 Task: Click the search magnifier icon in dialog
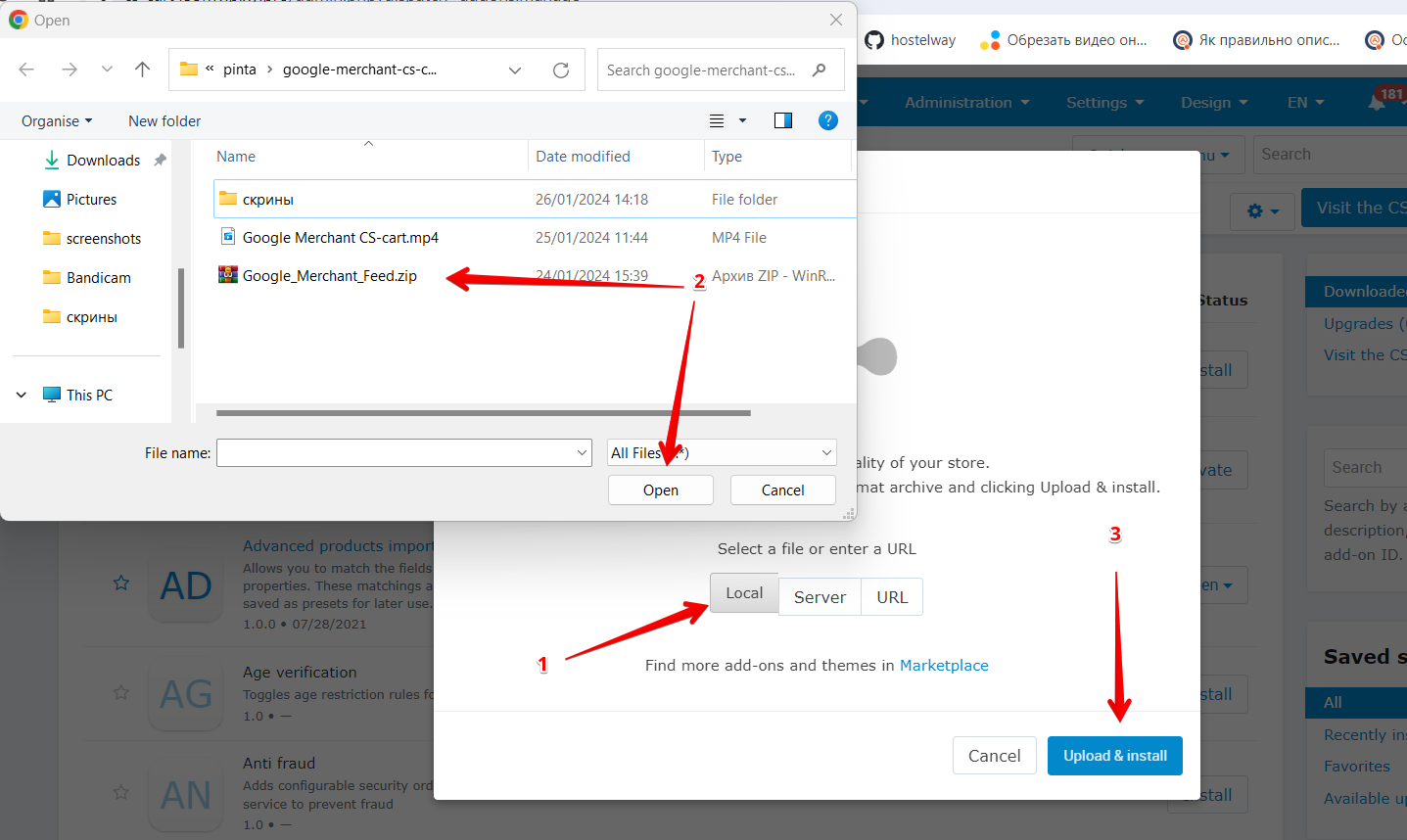(820, 70)
